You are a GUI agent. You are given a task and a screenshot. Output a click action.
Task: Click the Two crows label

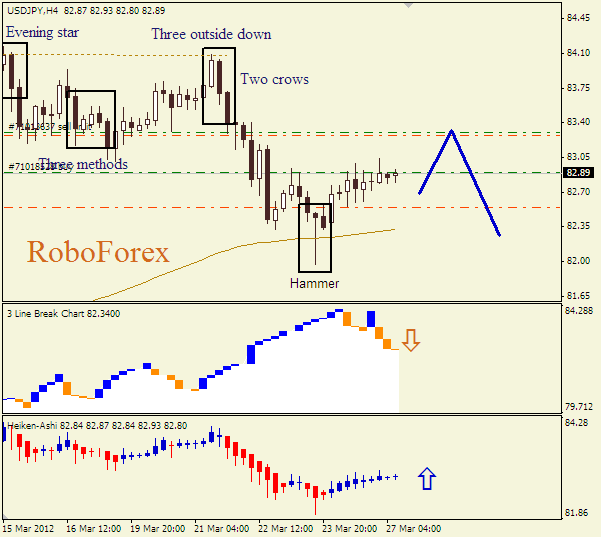pyautogui.click(x=274, y=79)
